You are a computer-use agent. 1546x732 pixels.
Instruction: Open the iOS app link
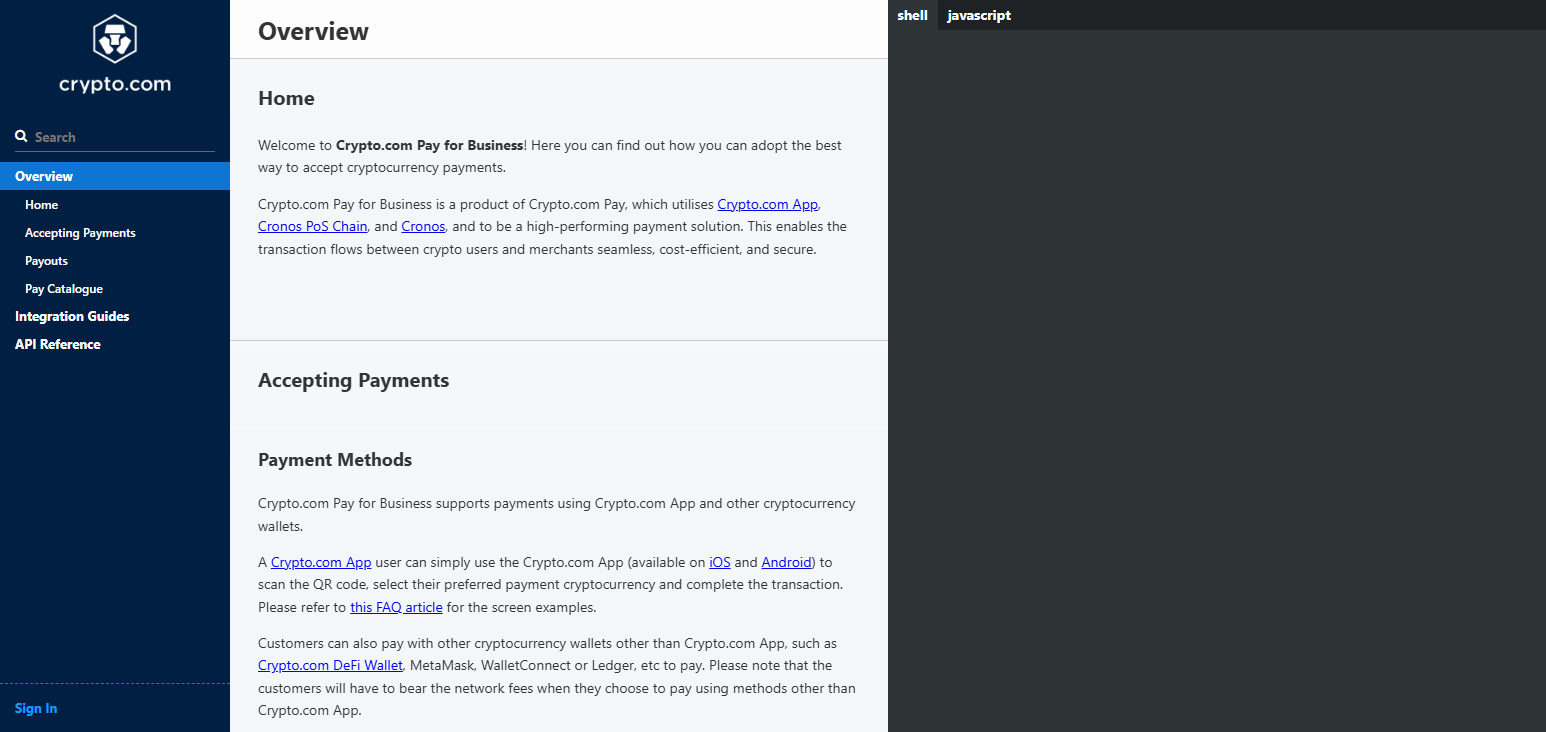[x=720, y=562]
